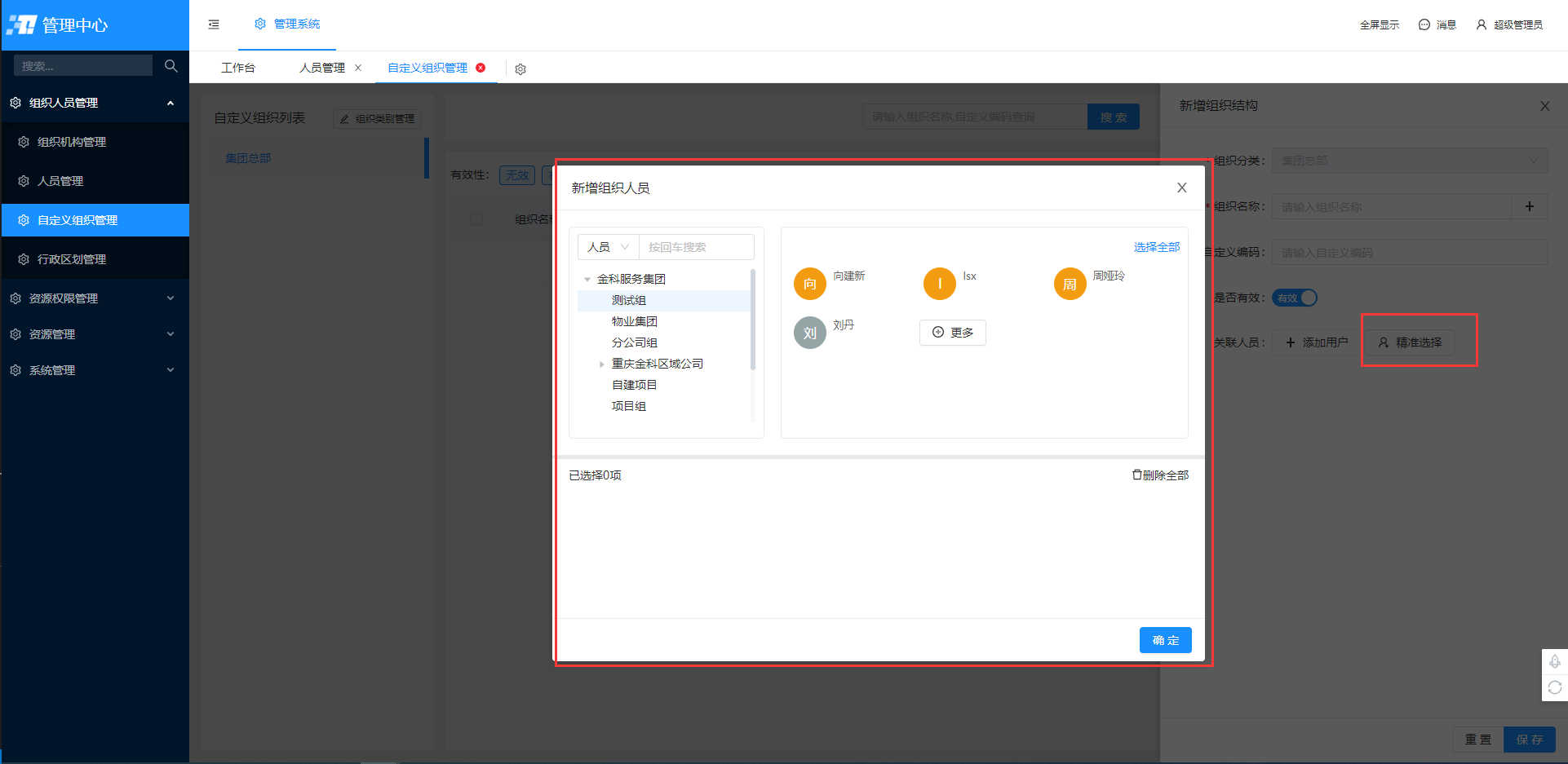The width and height of the screenshot is (1568, 764).
Task: Expand the 资源管理 sidebar group
Action: click(x=95, y=334)
